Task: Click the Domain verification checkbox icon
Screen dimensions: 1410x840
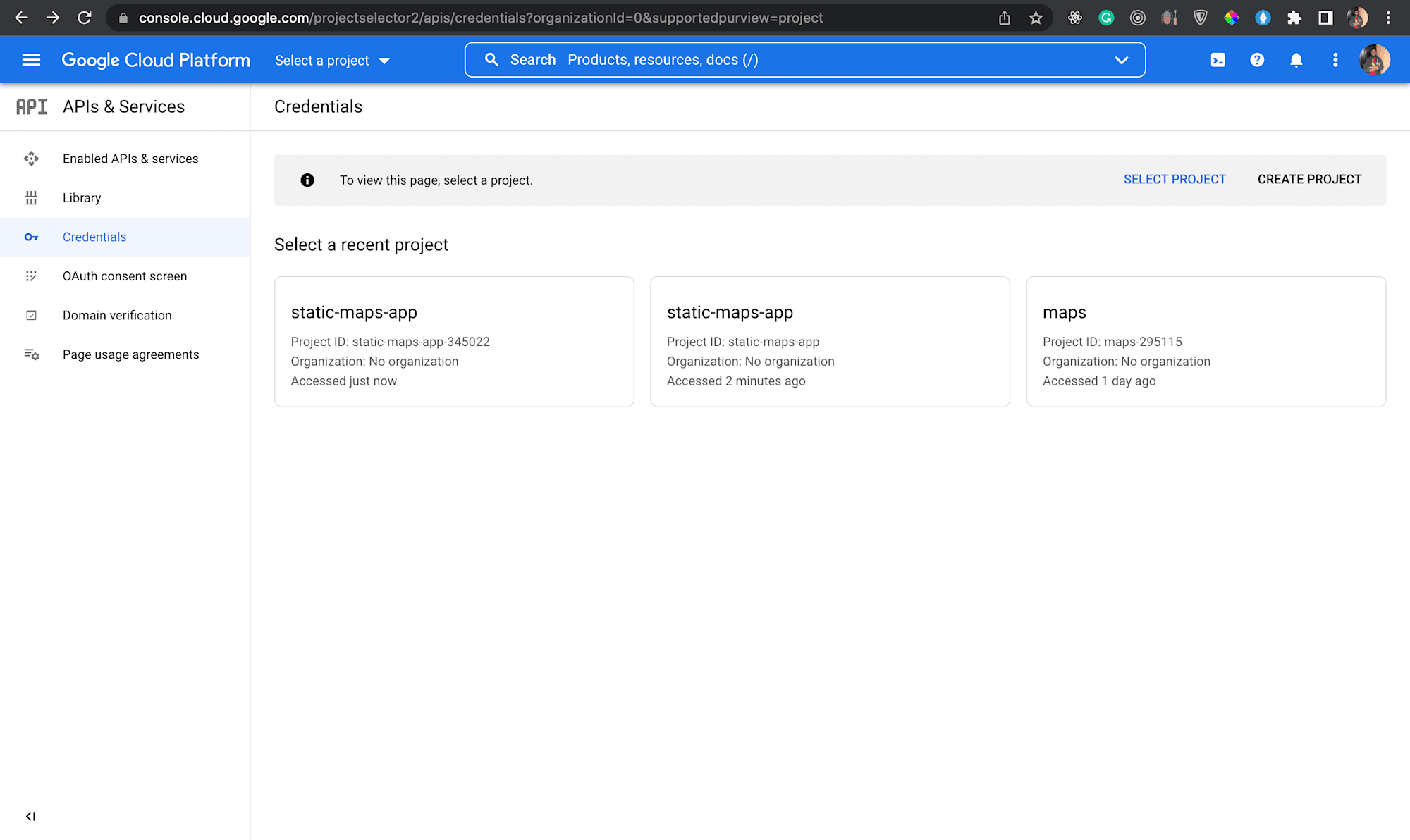Action: tap(31, 315)
